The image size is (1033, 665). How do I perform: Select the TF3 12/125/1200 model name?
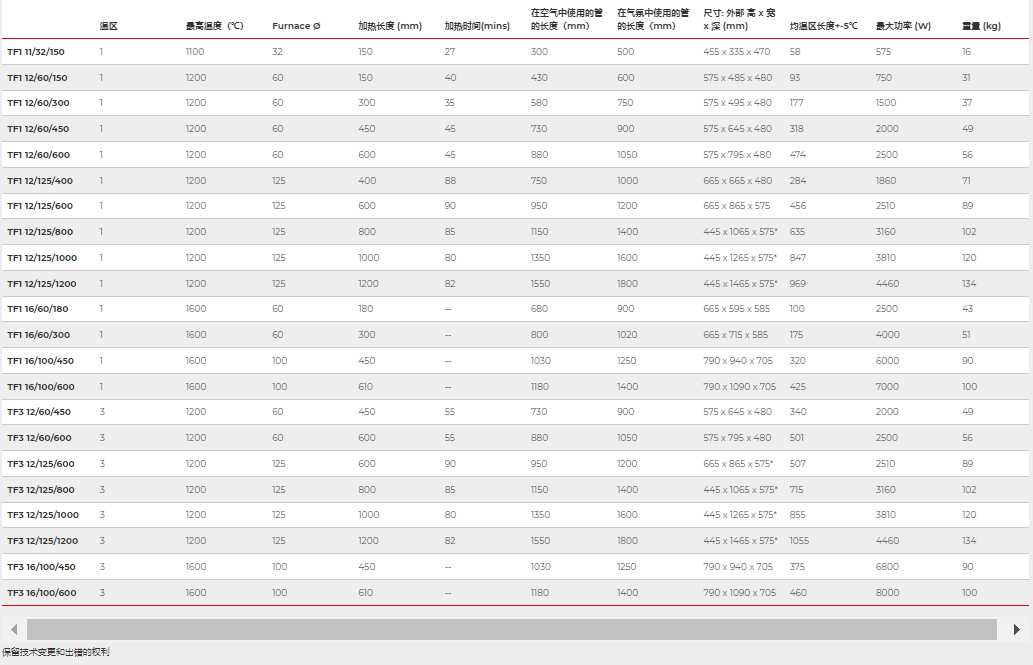coord(42,540)
